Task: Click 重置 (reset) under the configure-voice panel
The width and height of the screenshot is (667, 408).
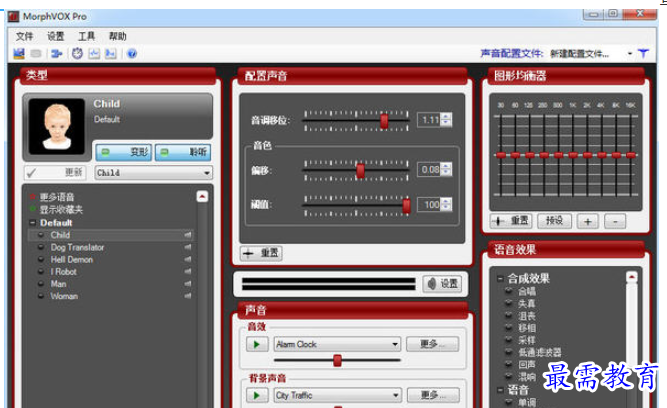Action: 261,253
